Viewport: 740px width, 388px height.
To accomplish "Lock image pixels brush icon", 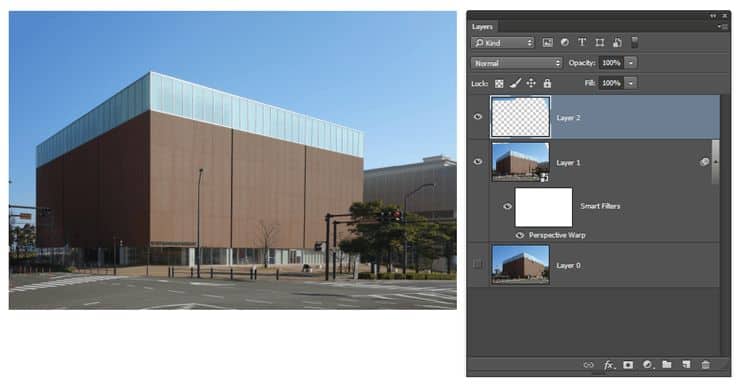I will click(x=515, y=84).
